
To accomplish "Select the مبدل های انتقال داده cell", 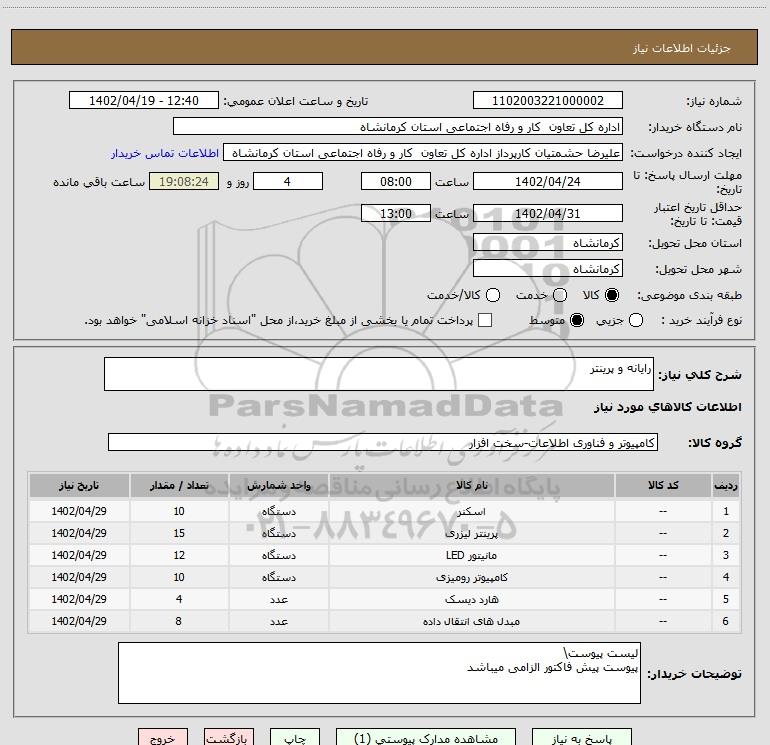I will (471, 622).
